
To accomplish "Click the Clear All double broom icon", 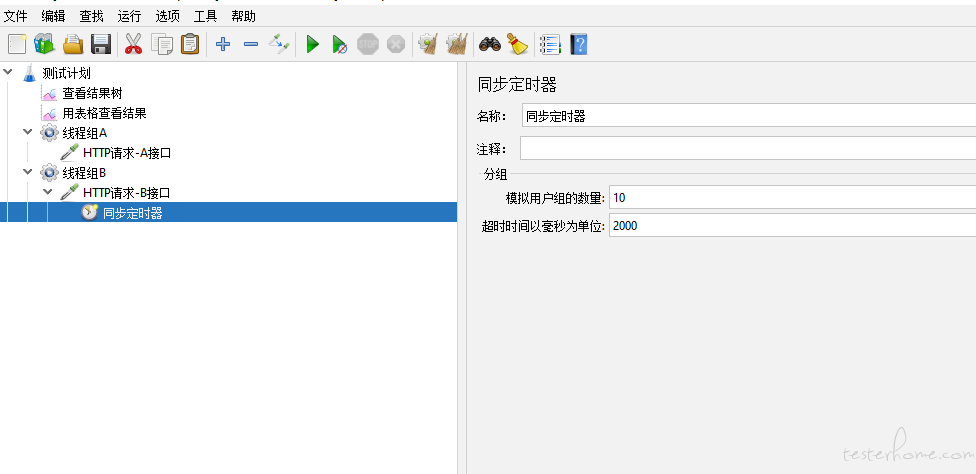I will click(x=456, y=44).
